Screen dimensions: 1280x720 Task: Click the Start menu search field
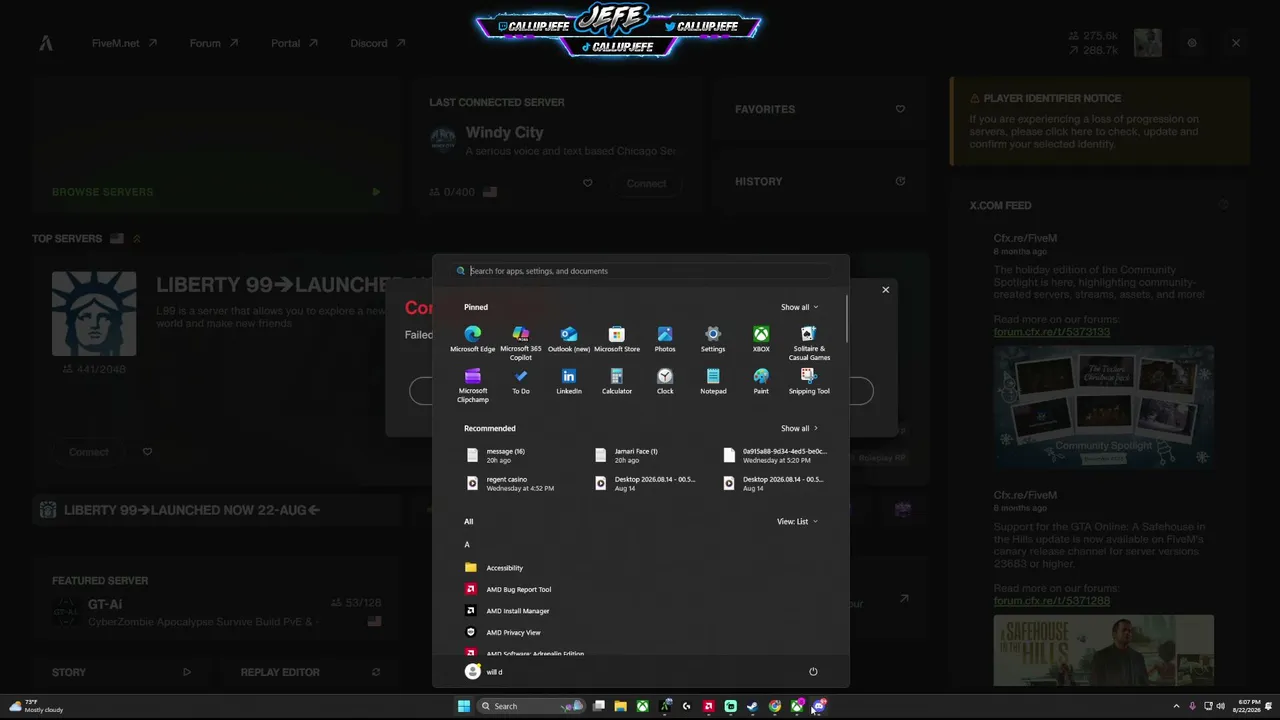[641, 271]
